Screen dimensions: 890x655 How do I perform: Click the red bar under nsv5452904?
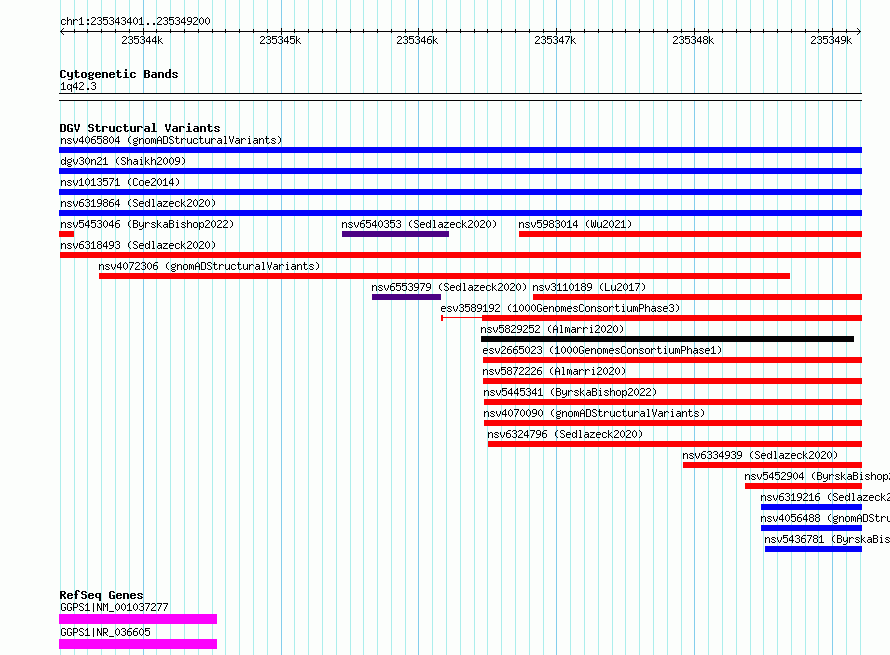coord(803,486)
